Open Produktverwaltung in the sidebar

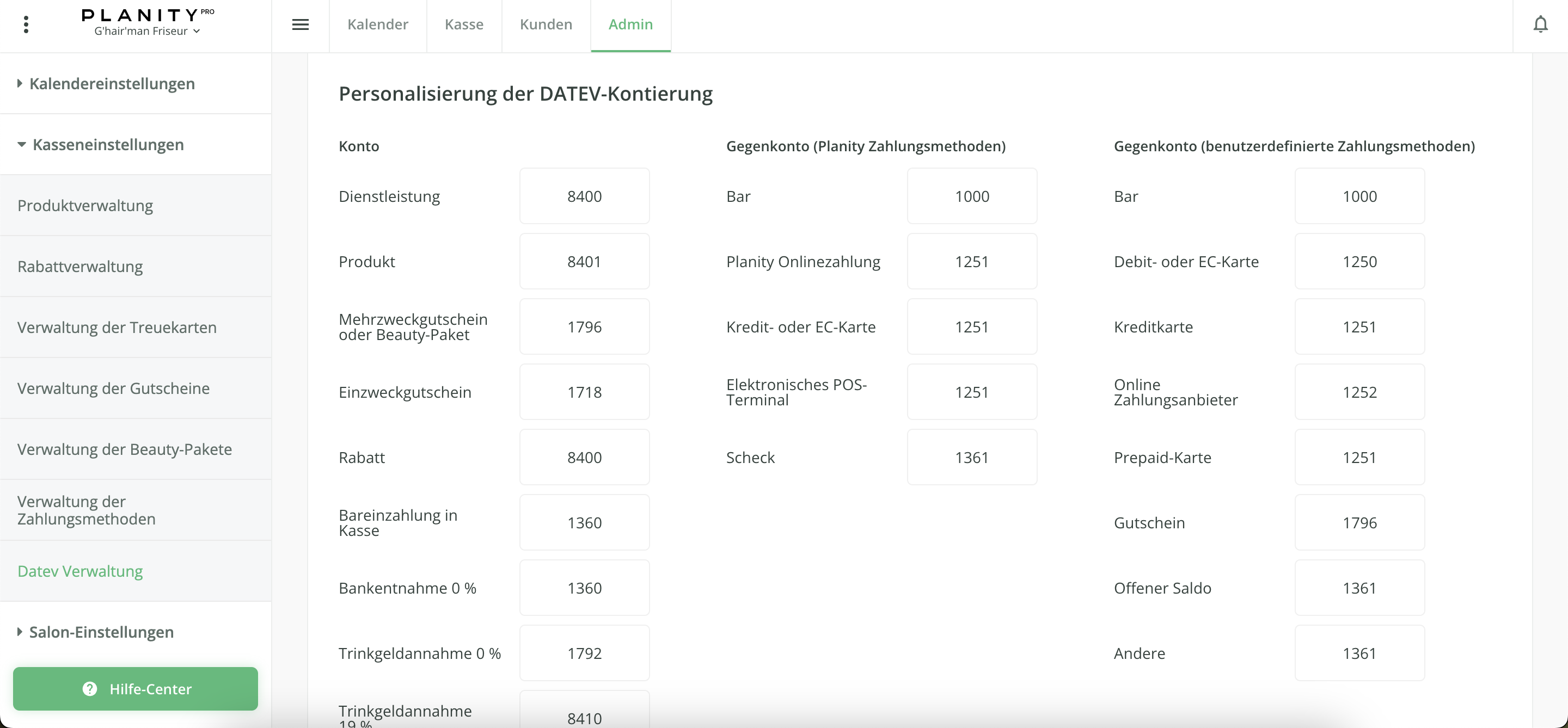click(85, 206)
